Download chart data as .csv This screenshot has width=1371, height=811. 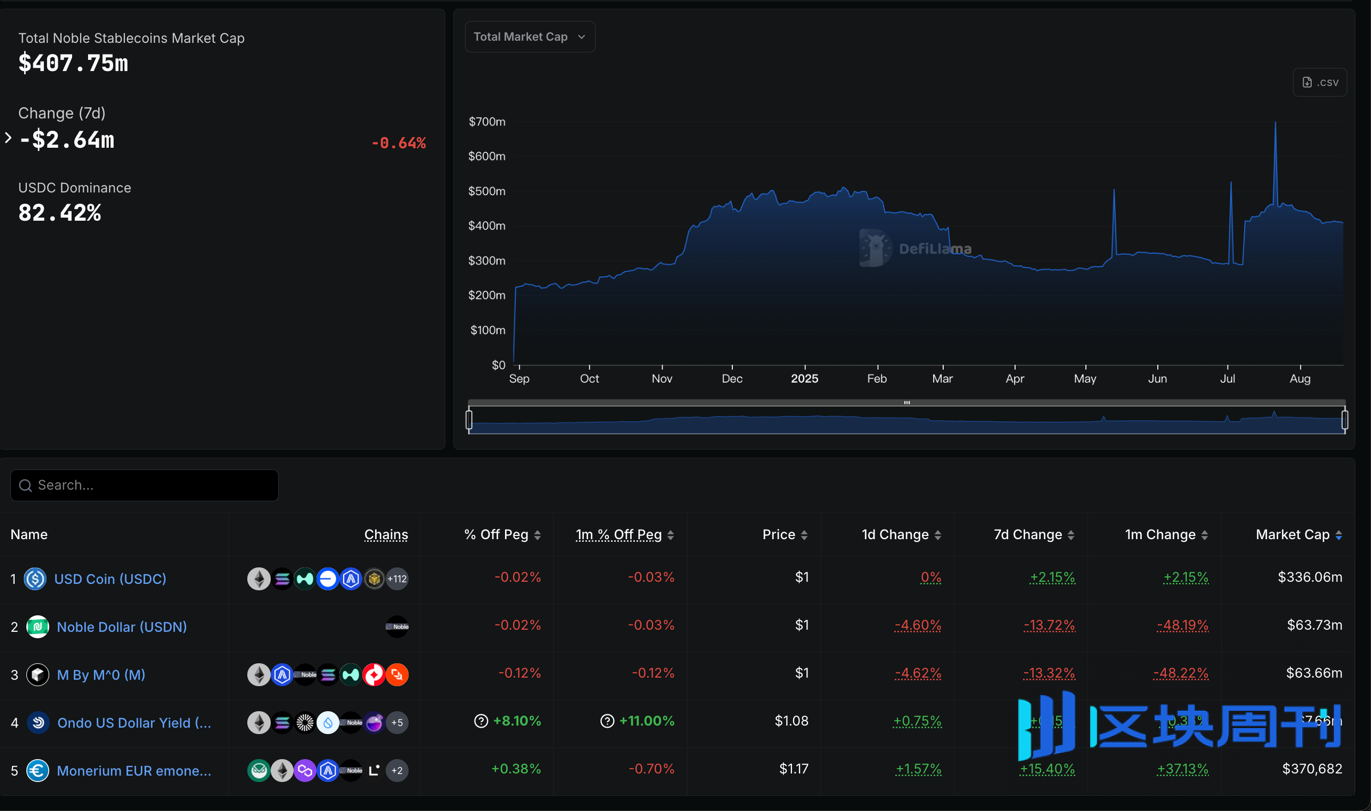click(x=1320, y=82)
